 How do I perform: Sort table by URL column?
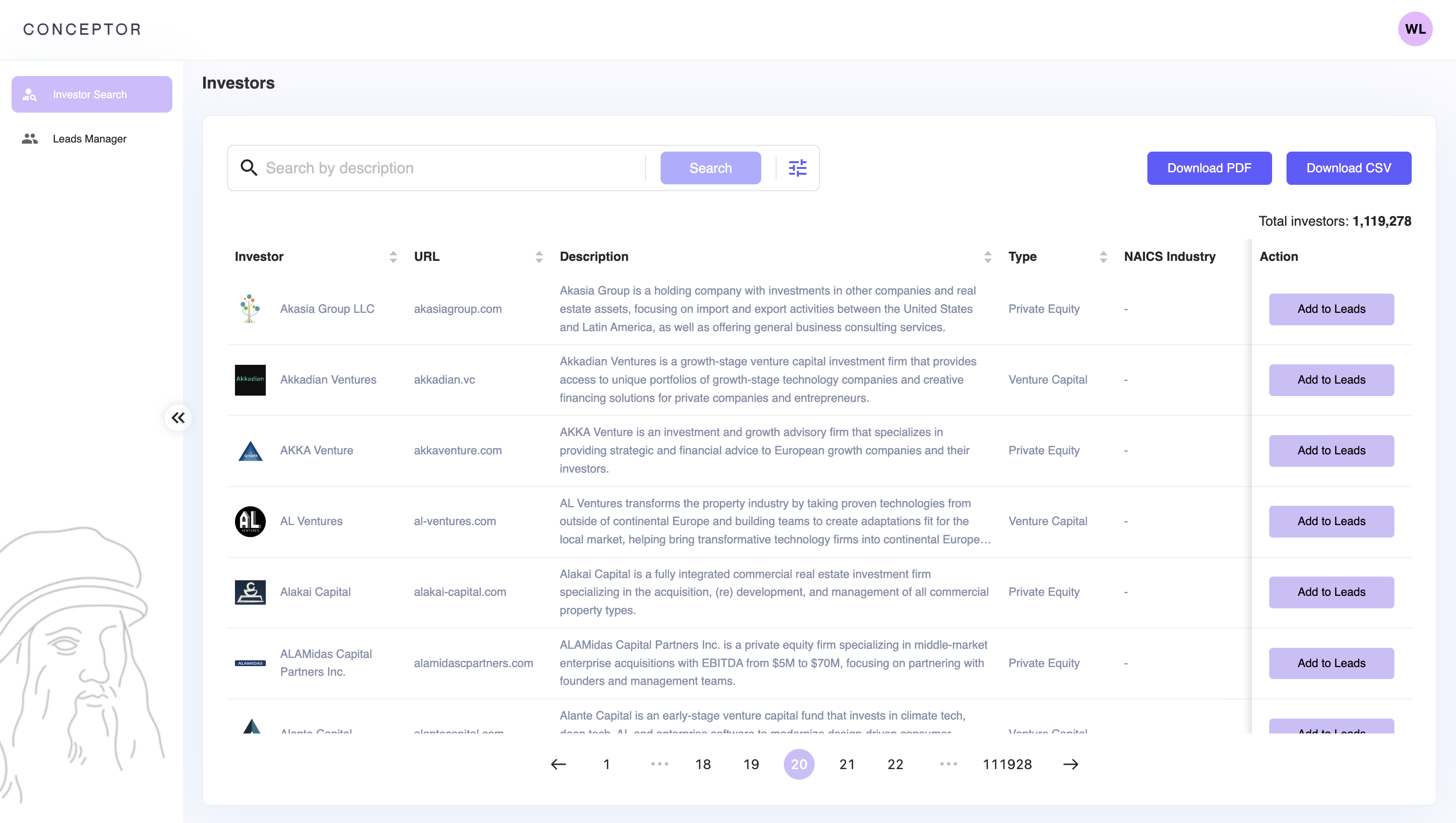[x=539, y=257]
